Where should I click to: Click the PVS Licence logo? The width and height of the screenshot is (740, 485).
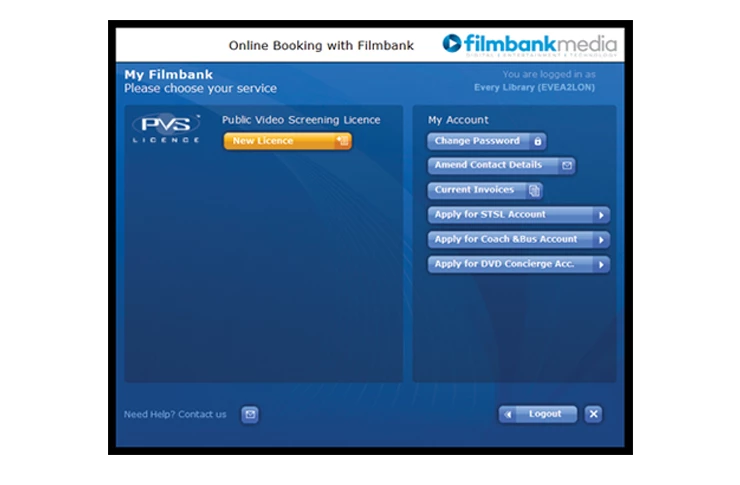click(166, 128)
